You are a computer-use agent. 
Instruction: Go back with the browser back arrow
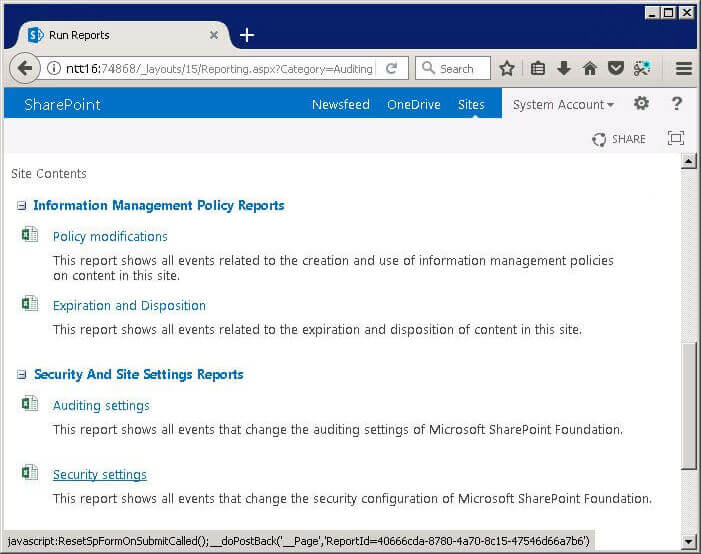[25, 68]
